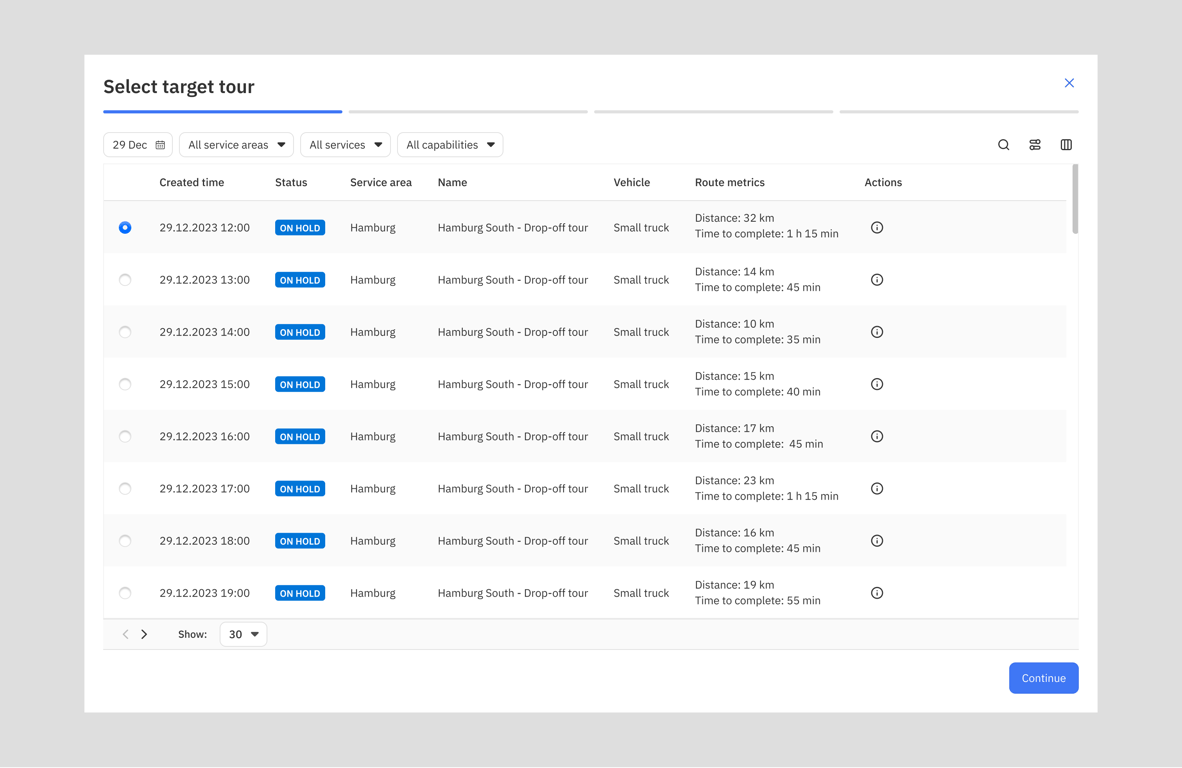
Task: Click tour name in the 14:00 row
Action: coord(513,332)
